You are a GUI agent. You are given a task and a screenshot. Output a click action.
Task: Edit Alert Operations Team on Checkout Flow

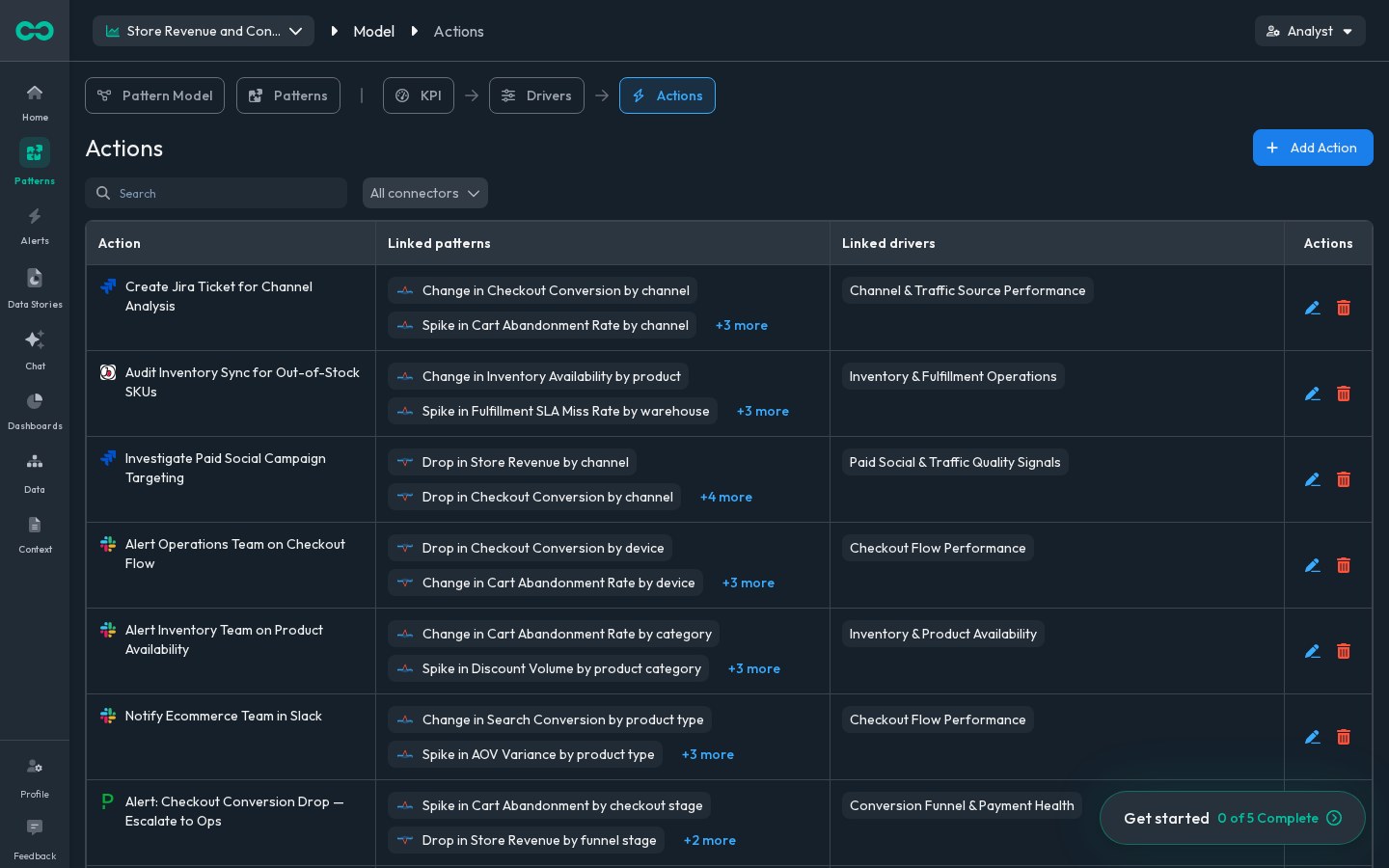coord(1313,565)
